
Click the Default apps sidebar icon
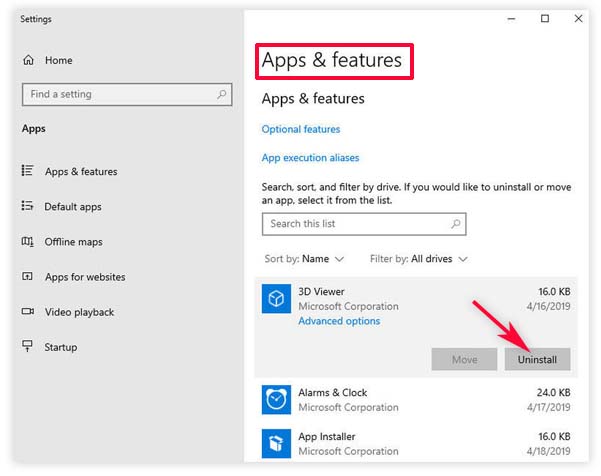(x=27, y=206)
